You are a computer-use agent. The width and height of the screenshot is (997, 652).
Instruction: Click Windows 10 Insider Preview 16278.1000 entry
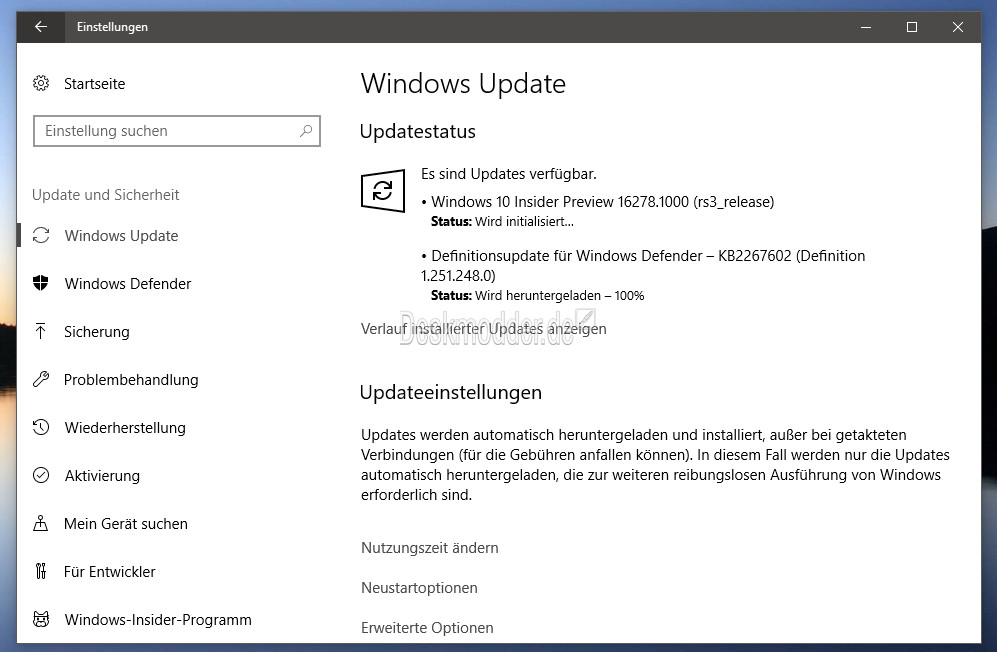tap(602, 202)
